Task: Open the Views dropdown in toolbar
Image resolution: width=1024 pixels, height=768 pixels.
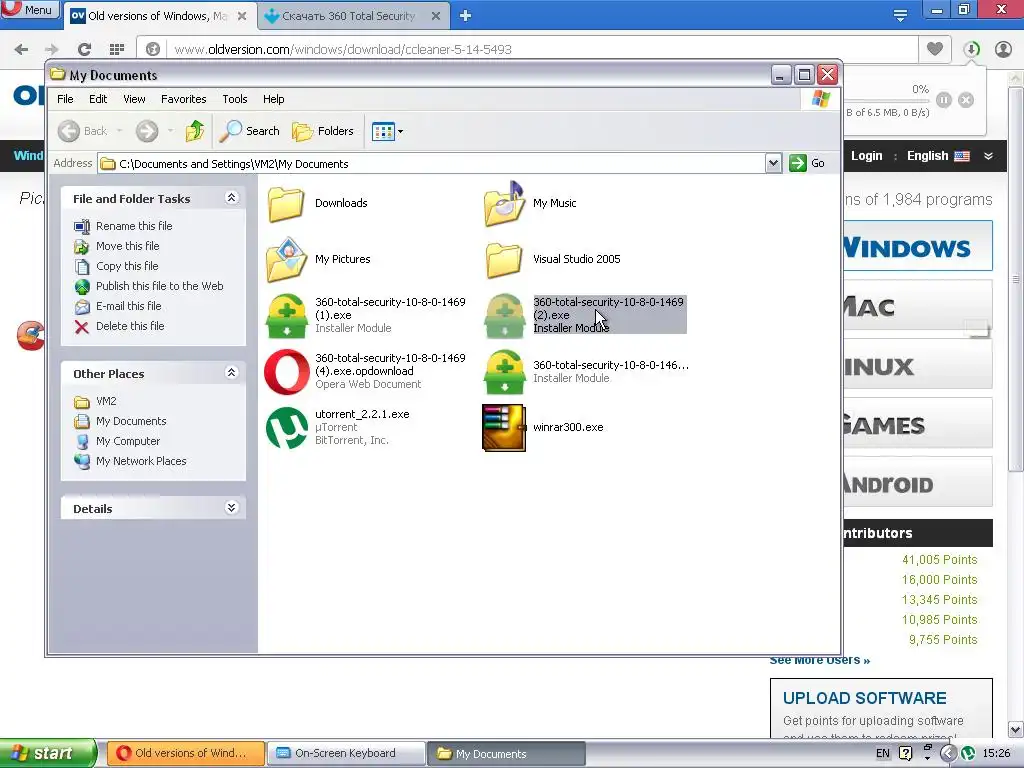Action: [x=387, y=131]
